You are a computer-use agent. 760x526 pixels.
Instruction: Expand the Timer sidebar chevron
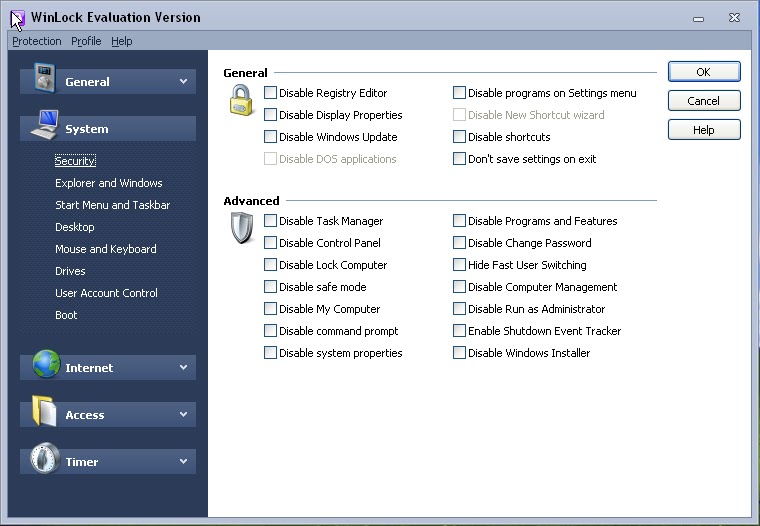[183, 462]
